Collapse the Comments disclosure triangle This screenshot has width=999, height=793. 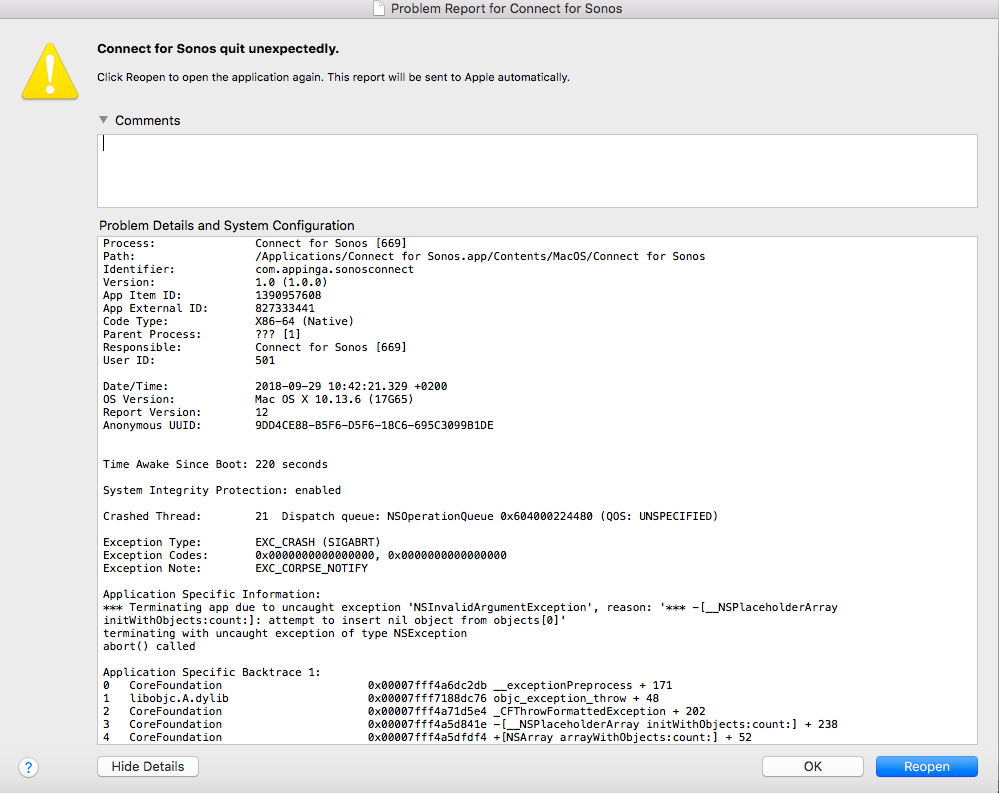[x=103, y=120]
